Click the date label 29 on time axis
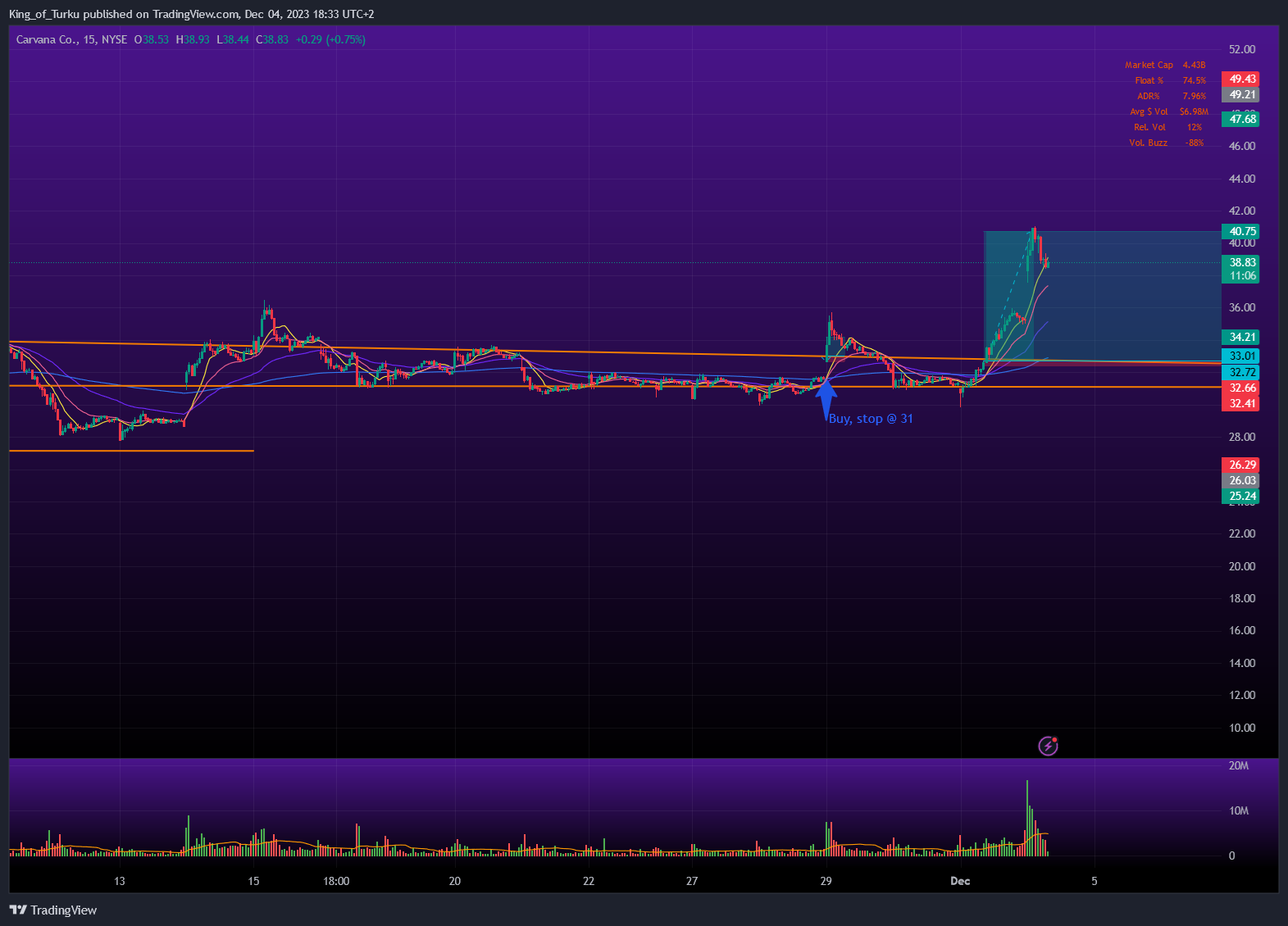This screenshot has height=926, width=1288. pos(826,882)
